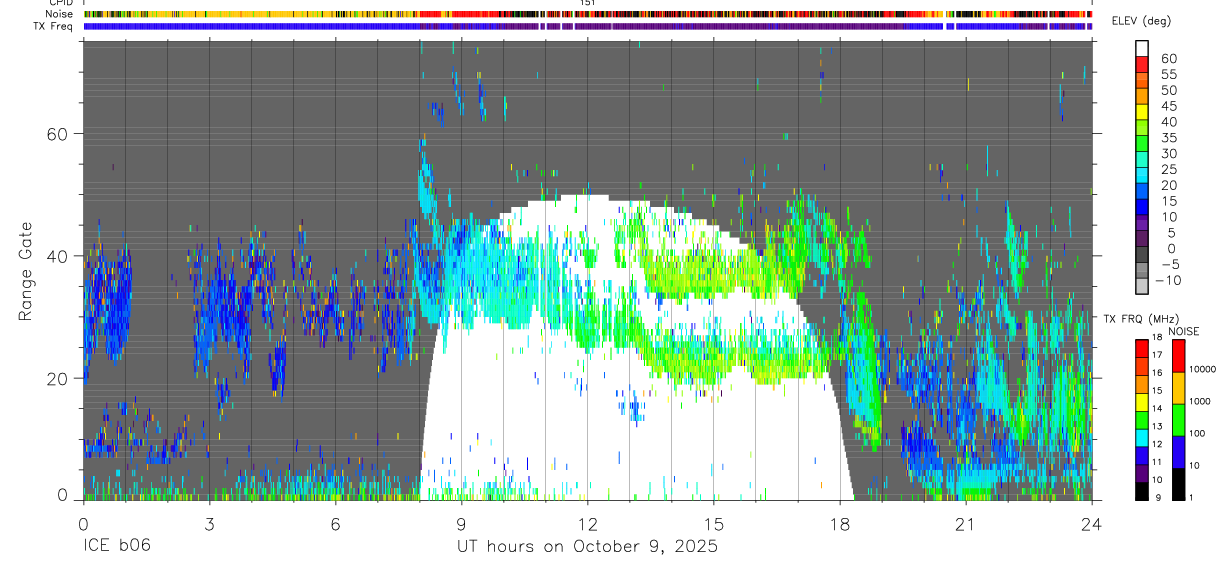Pick the blue 15–20 degree elevation swatch

[x=1142, y=192]
